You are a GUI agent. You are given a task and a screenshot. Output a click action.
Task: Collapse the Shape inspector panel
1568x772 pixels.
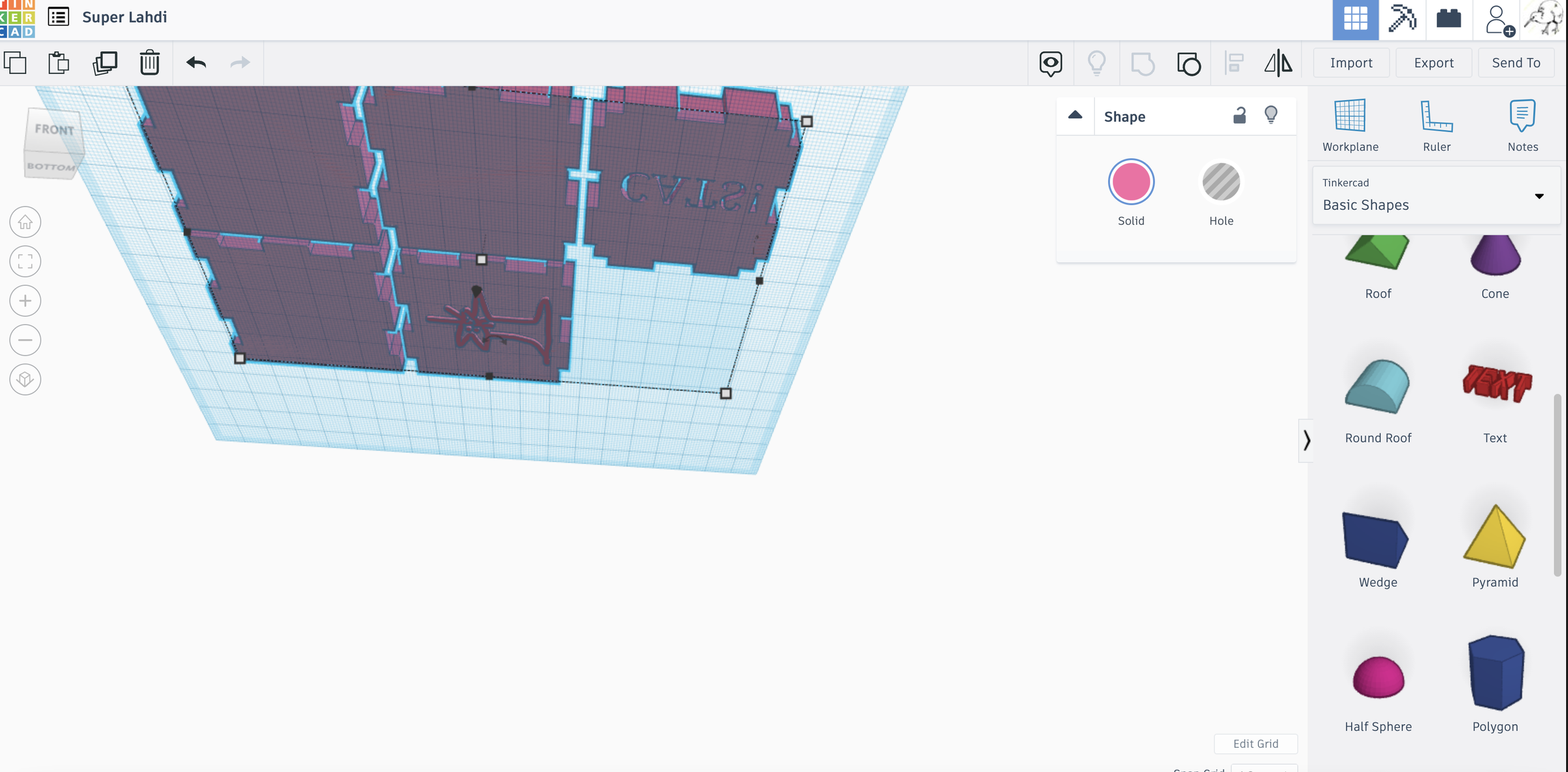click(x=1075, y=115)
